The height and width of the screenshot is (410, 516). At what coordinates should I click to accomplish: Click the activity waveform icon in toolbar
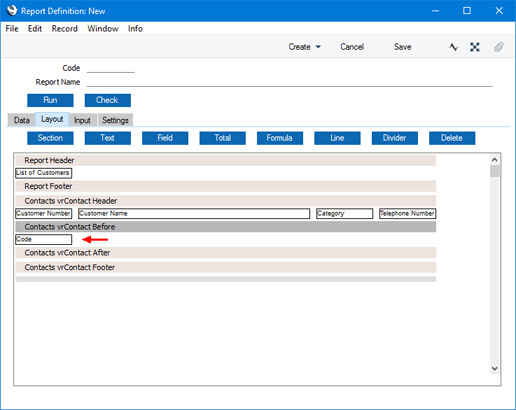(453, 47)
